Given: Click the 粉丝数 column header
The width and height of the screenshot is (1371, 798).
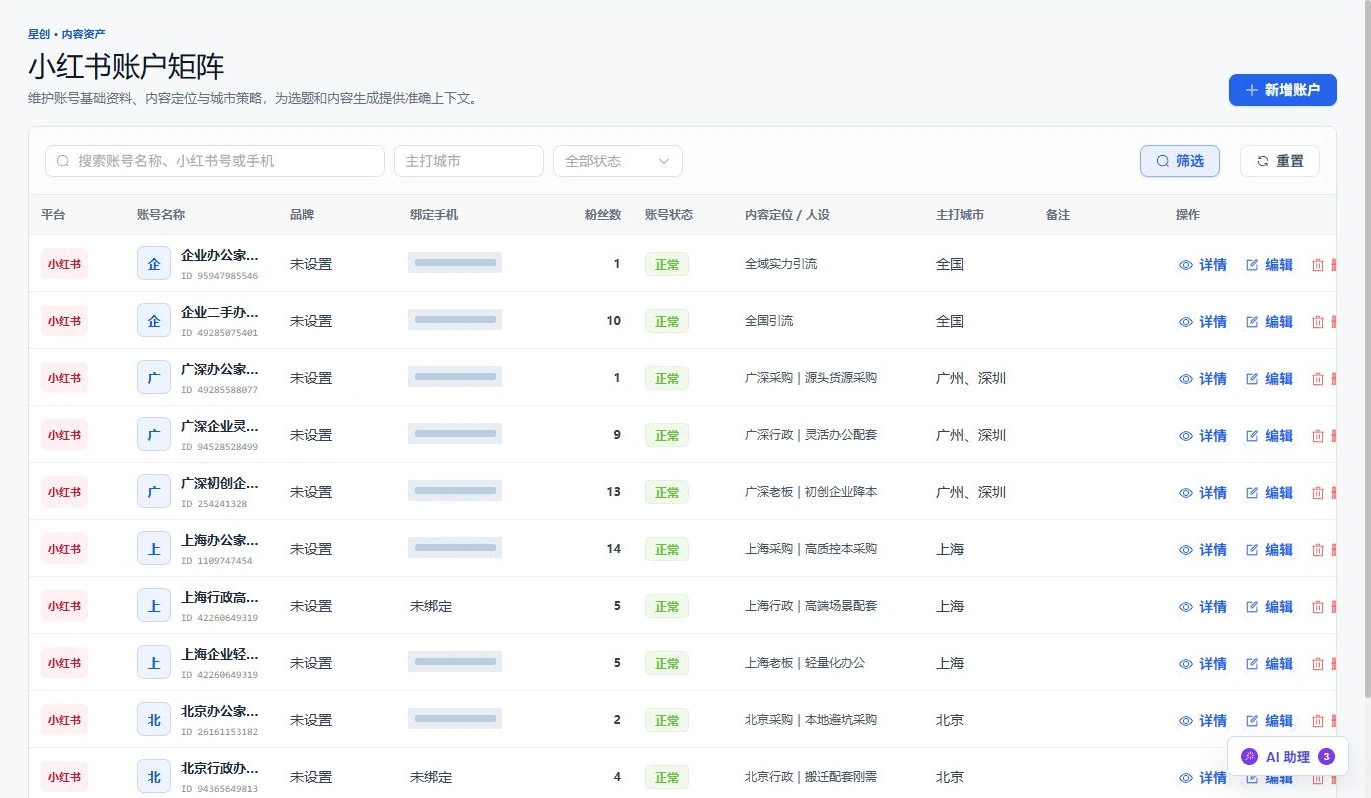Looking at the screenshot, I should pos(603,215).
